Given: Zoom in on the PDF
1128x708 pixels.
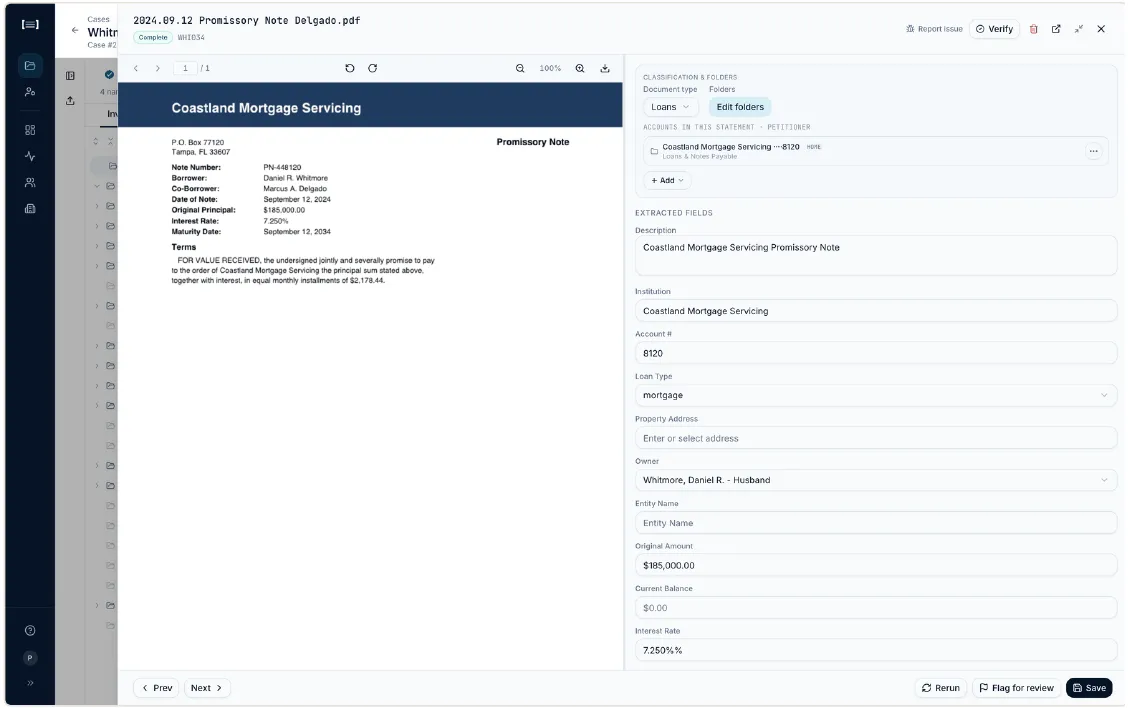Looking at the screenshot, I should point(580,68).
